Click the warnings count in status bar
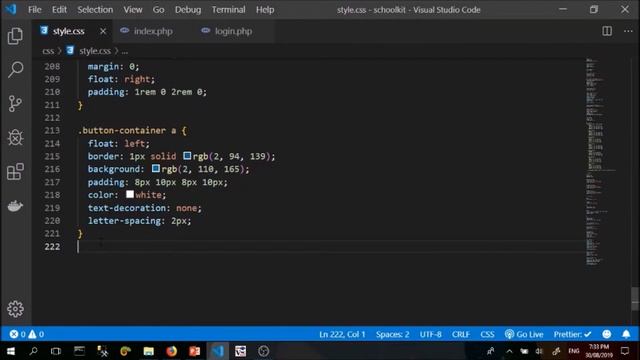This screenshot has height=360, width=640. point(36,334)
